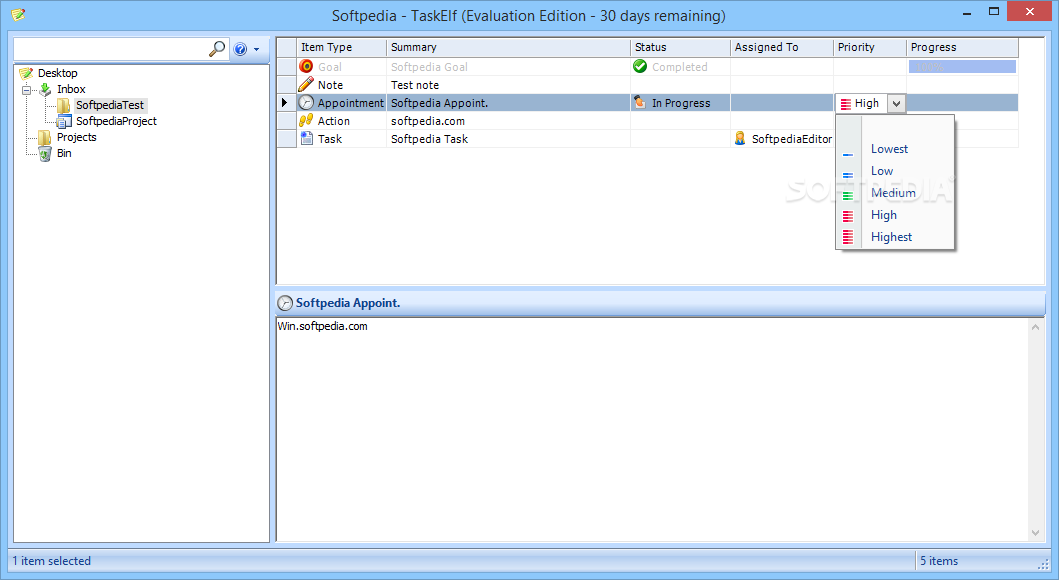Screen dimensions: 1059x580
Task: Select the 'Softpedia Goal' summary cell
Action: (x=509, y=67)
